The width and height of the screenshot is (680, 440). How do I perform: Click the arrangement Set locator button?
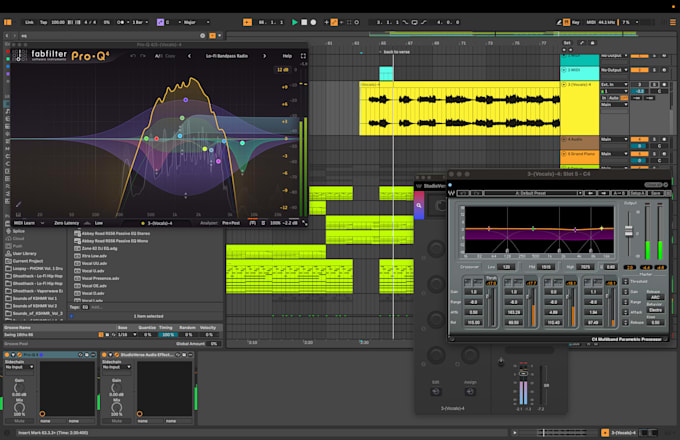click(x=567, y=43)
